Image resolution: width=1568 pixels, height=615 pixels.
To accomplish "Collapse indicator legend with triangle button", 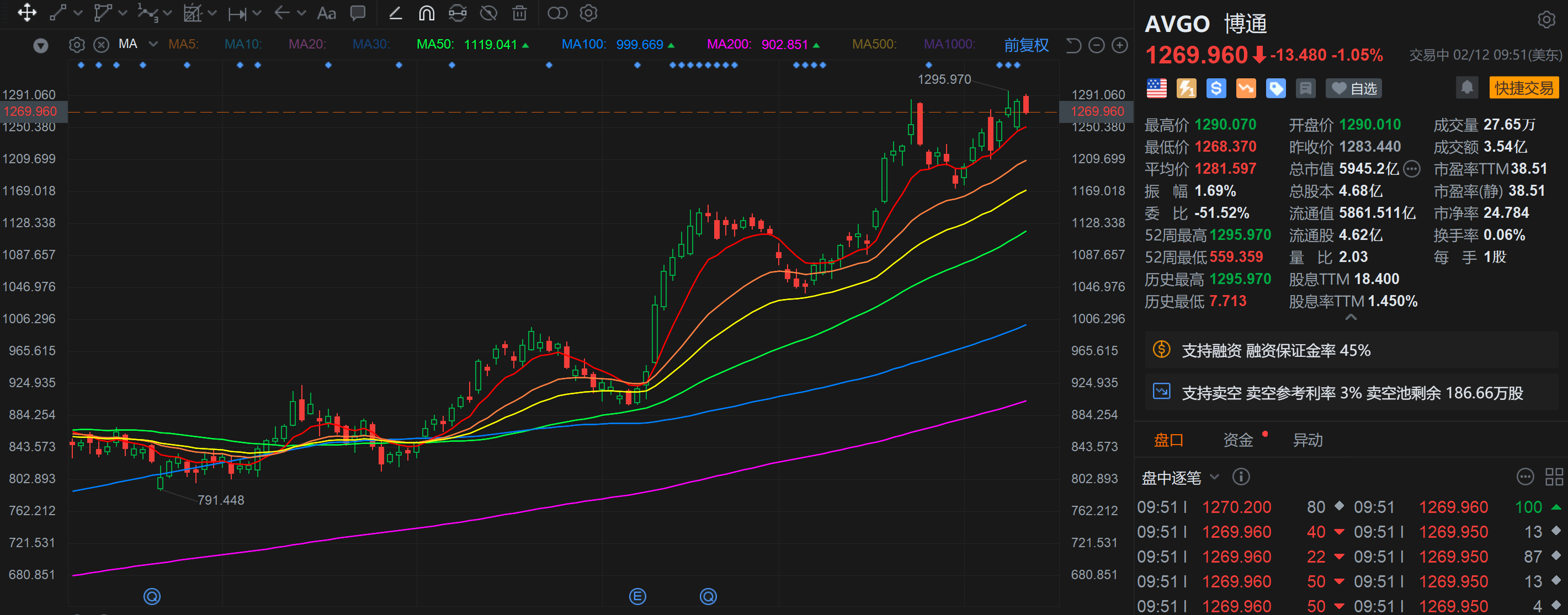I will coord(41,46).
